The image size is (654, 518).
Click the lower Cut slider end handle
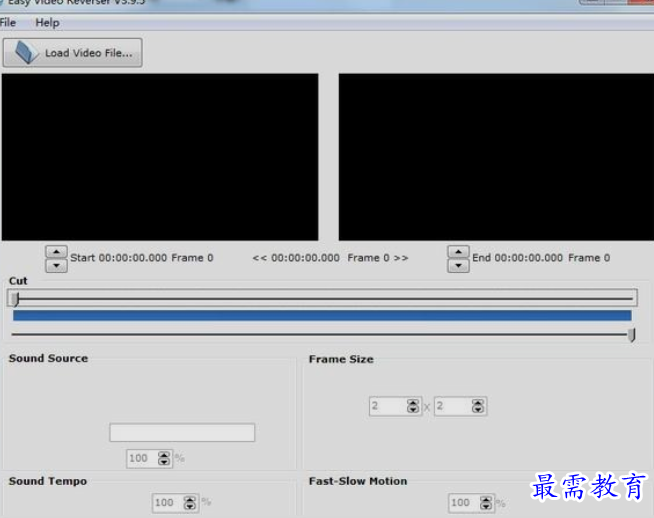pos(632,335)
